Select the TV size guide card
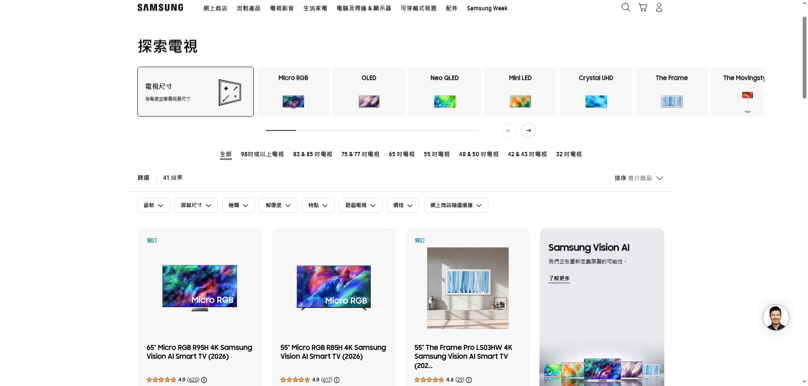The image size is (808, 386). click(x=195, y=91)
